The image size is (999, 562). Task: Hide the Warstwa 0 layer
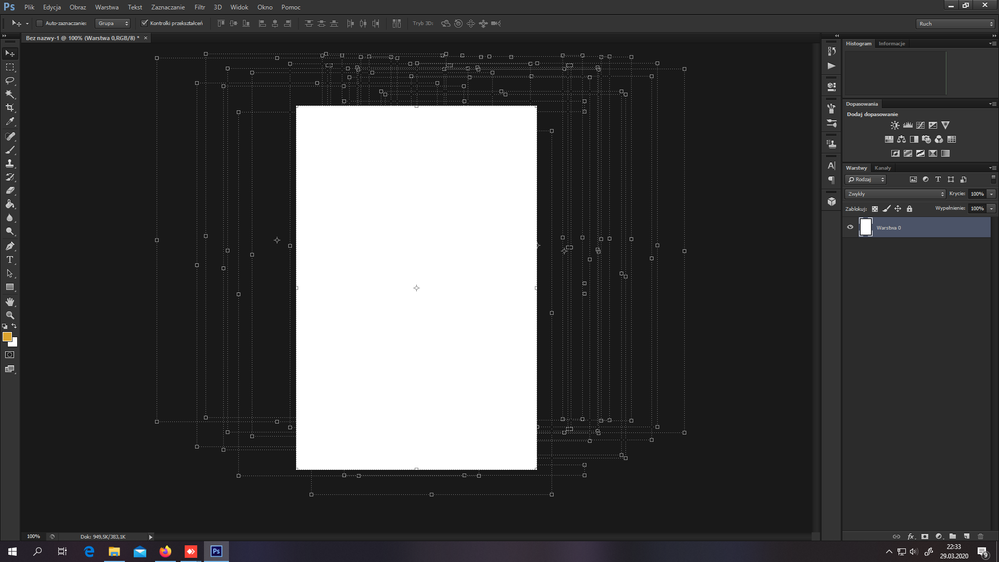coord(850,227)
